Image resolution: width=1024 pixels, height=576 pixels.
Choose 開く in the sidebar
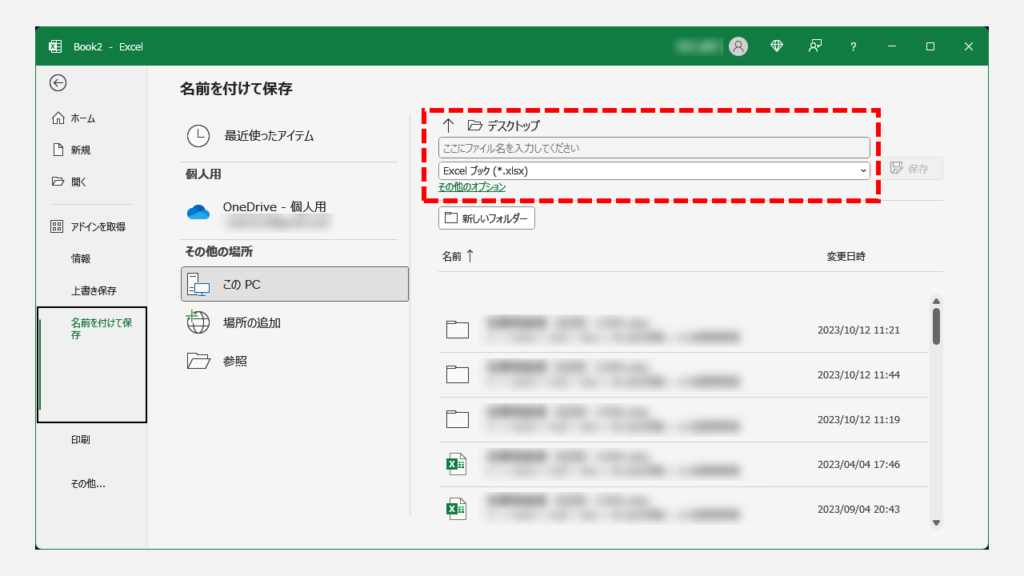pyautogui.click(x=69, y=182)
